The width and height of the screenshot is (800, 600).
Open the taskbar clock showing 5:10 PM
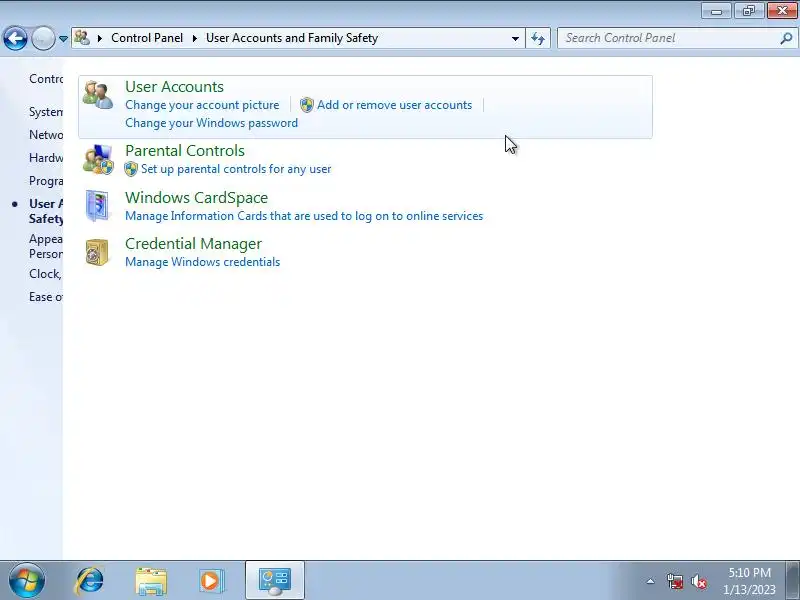pyautogui.click(x=749, y=581)
